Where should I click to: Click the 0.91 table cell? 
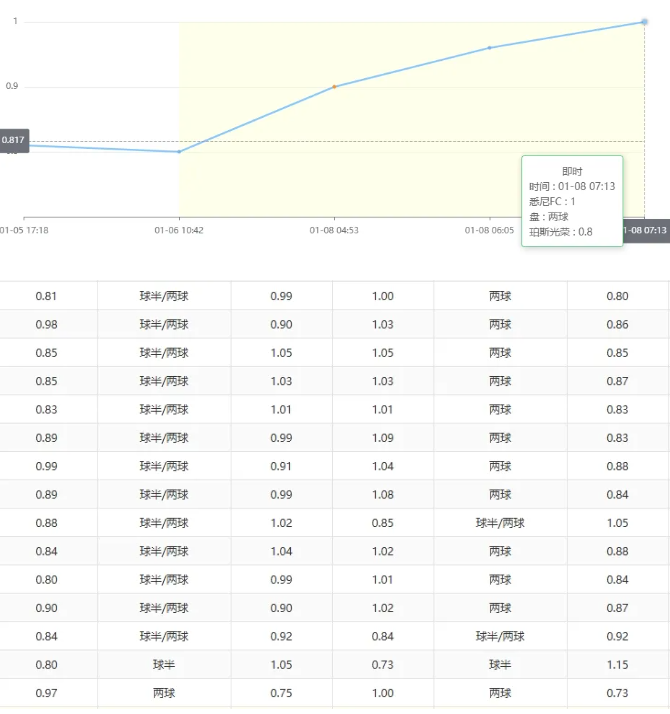[x=282, y=466]
